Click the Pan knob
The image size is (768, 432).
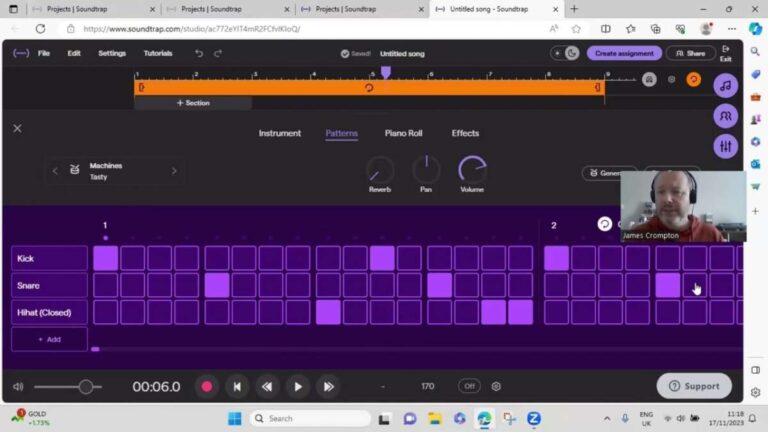426,169
